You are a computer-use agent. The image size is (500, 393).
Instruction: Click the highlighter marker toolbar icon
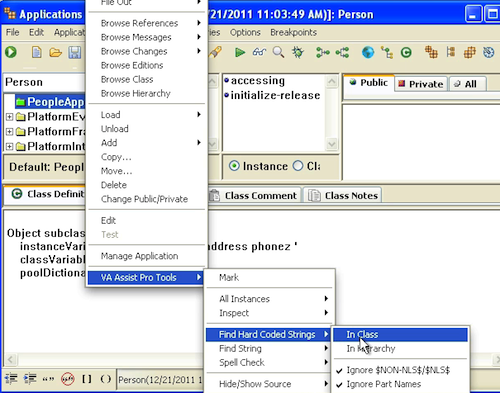point(216,52)
